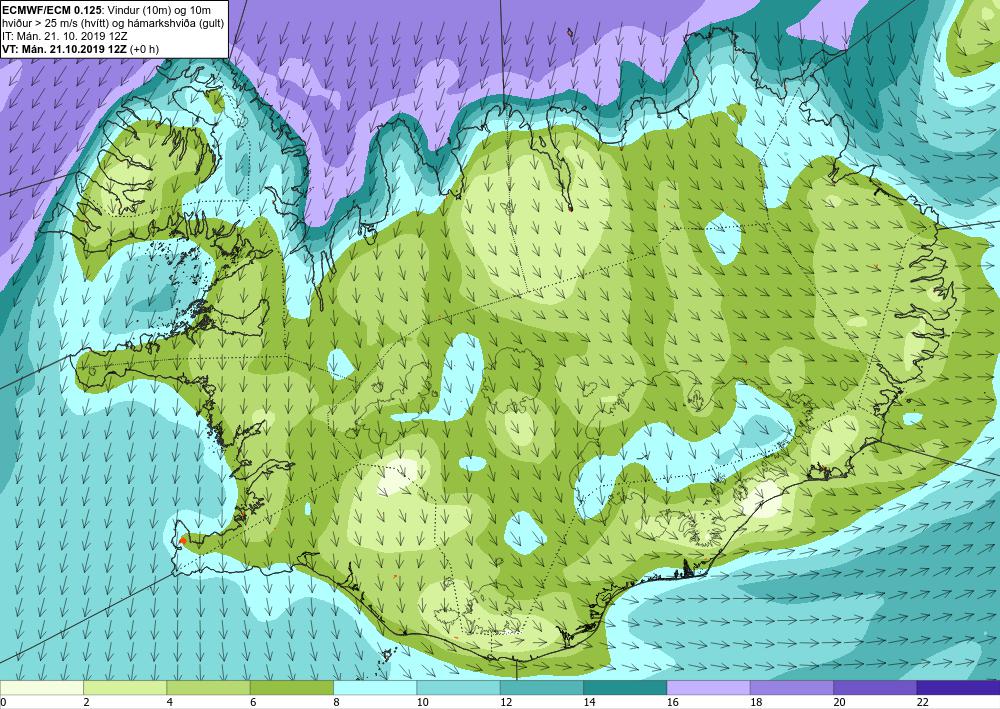Pick the pale cyan 8–10 m/s legend swatch
1000x709 pixels.
point(375,688)
